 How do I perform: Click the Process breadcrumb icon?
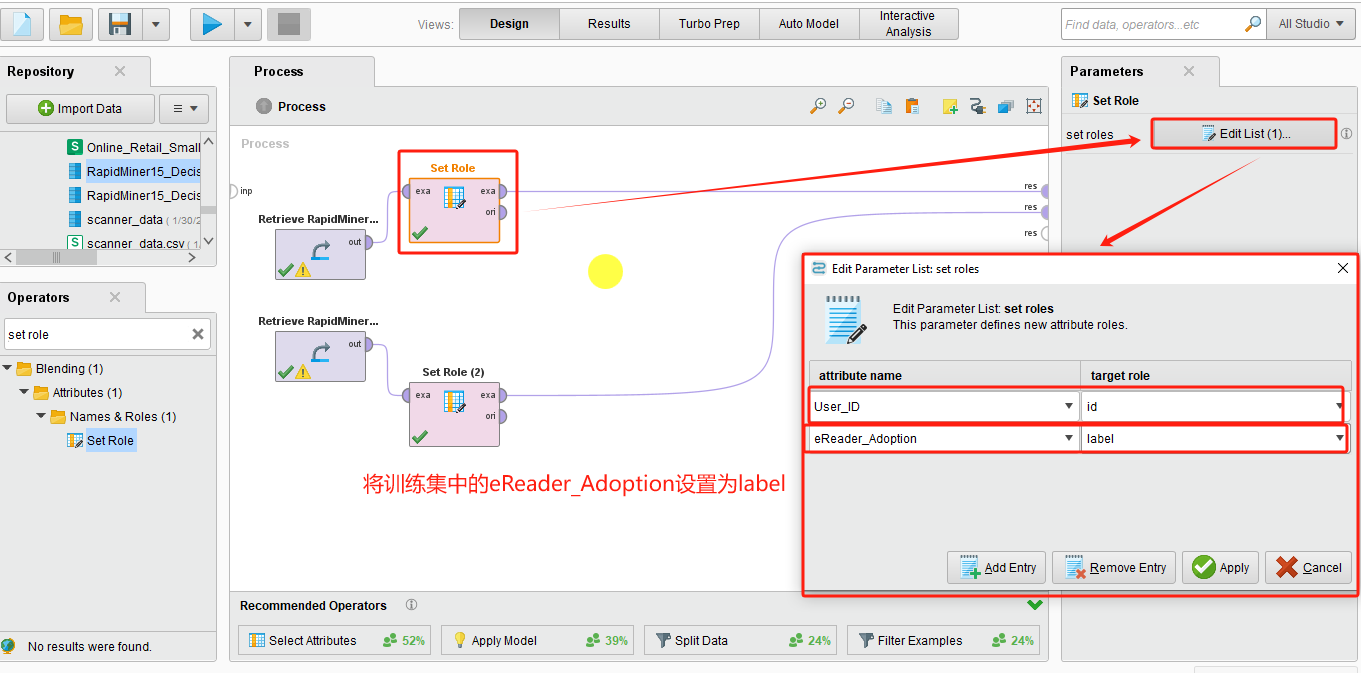pos(264,106)
